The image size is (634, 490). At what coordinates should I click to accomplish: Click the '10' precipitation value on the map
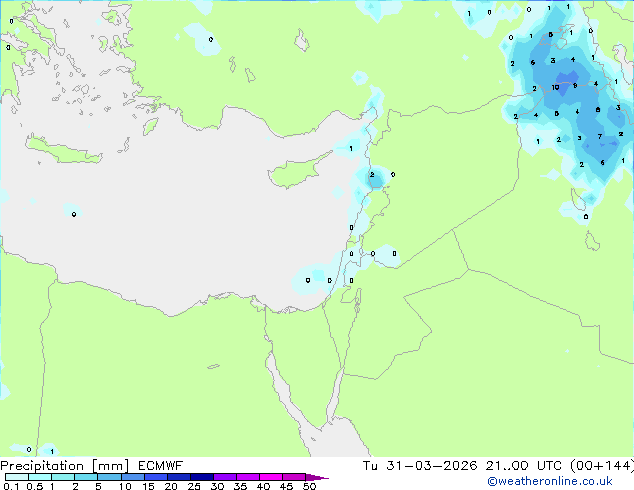tap(555, 87)
